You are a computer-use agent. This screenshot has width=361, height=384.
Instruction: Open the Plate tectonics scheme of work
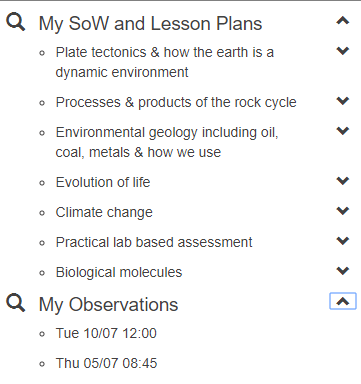165,62
